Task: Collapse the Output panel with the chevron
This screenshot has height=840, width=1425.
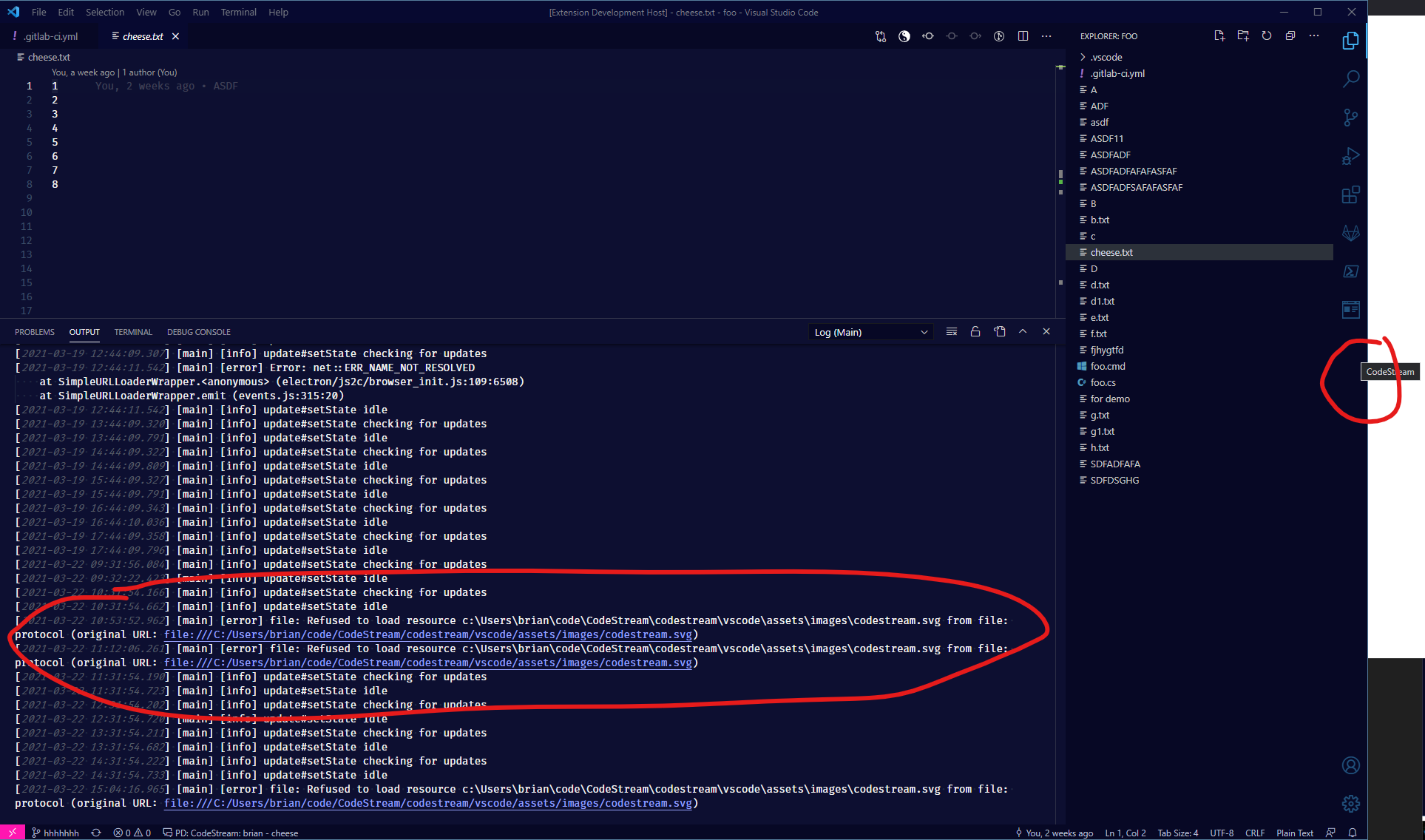Action: coord(1023,331)
